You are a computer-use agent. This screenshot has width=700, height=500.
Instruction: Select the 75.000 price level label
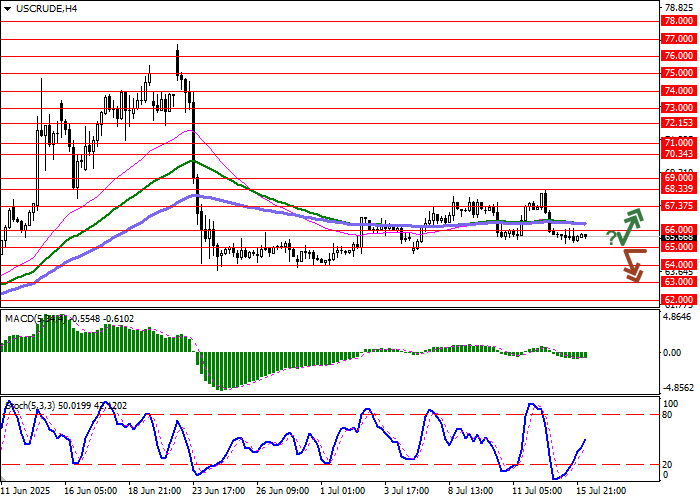click(679, 73)
